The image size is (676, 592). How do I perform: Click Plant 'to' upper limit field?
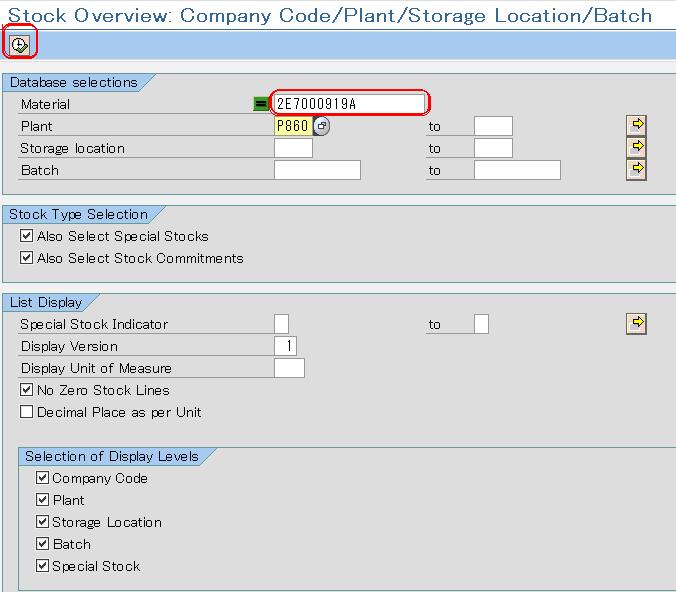point(493,126)
